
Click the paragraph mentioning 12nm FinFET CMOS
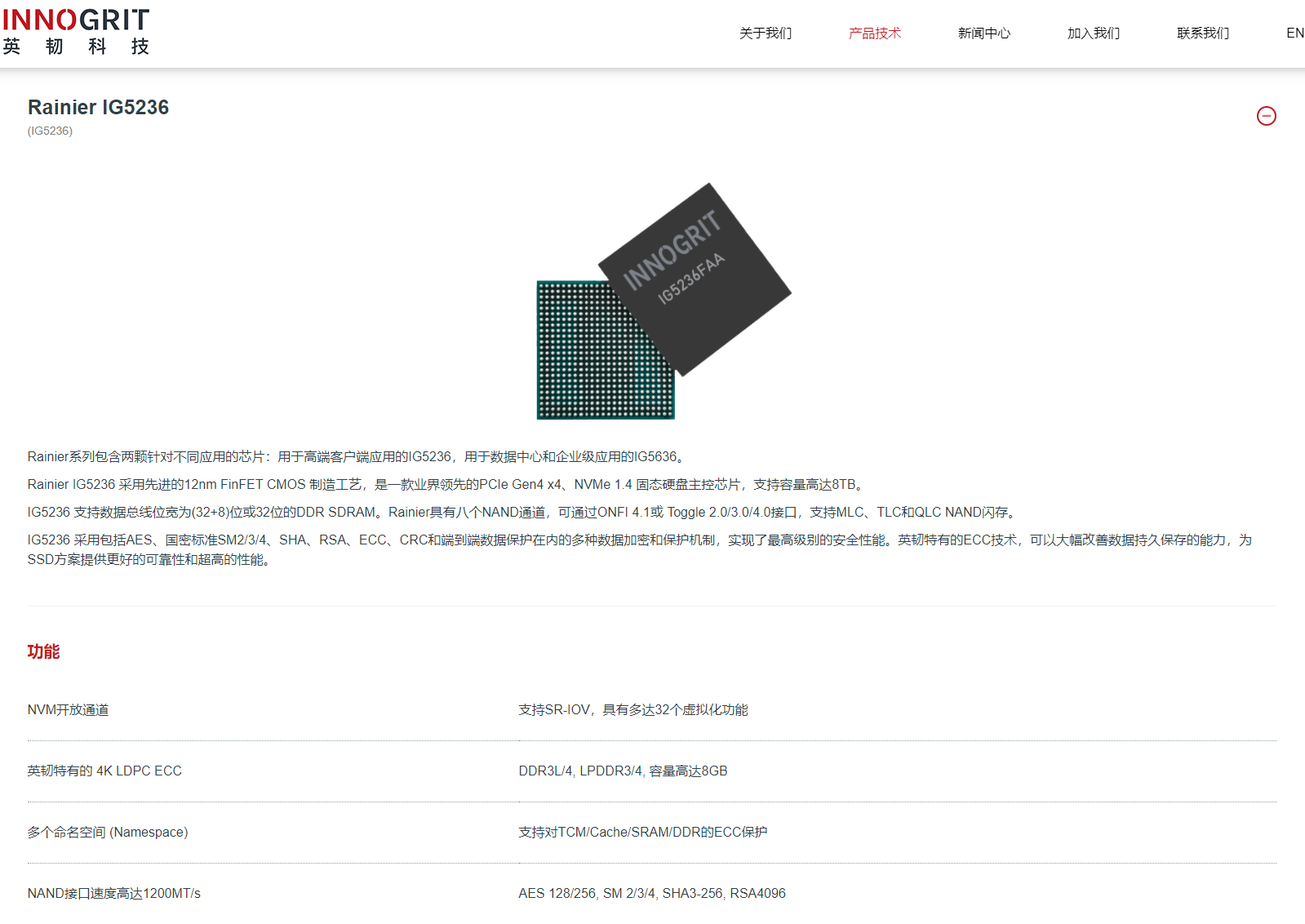(448, 484)
